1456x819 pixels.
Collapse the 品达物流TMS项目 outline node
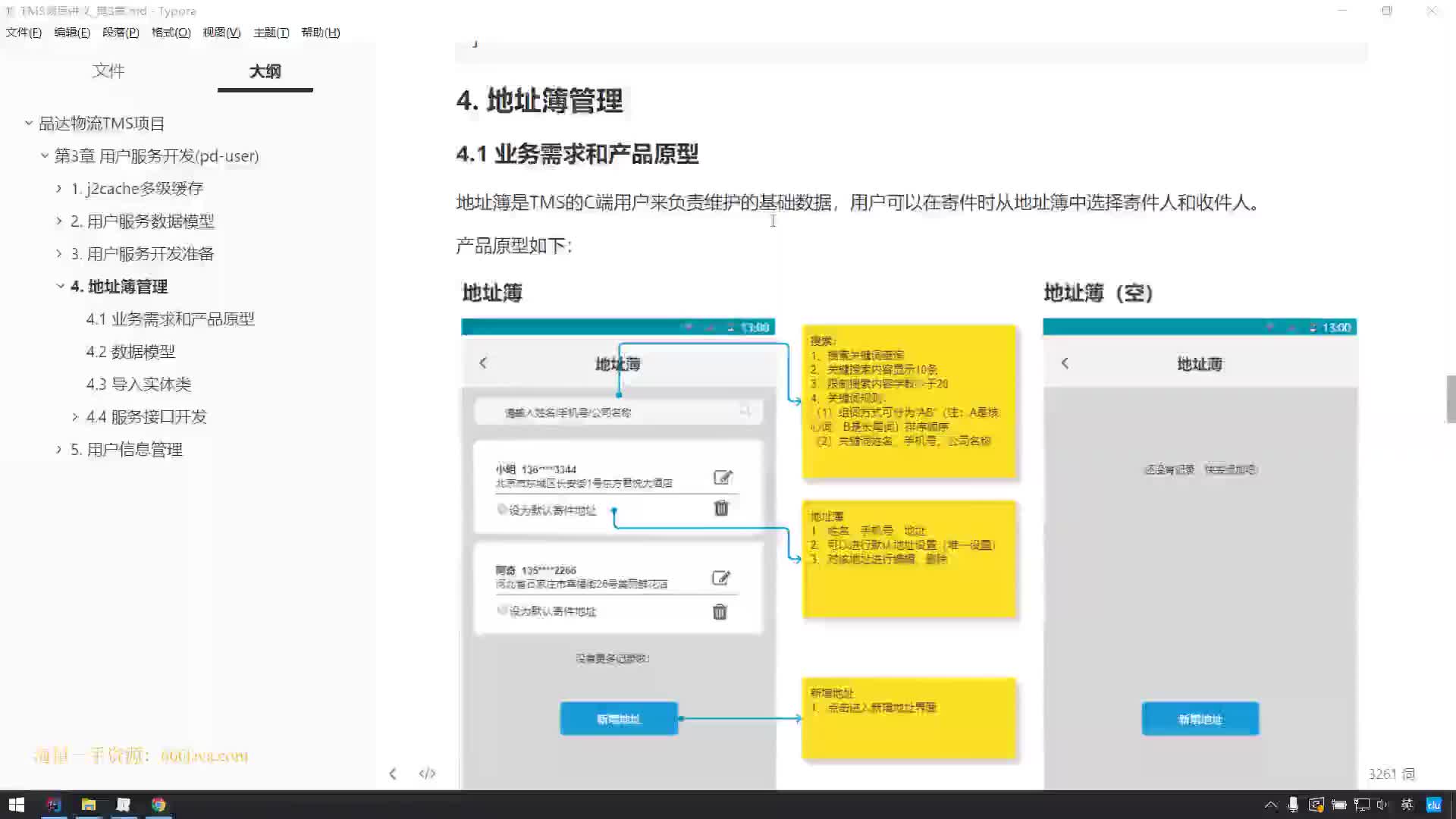28,123
